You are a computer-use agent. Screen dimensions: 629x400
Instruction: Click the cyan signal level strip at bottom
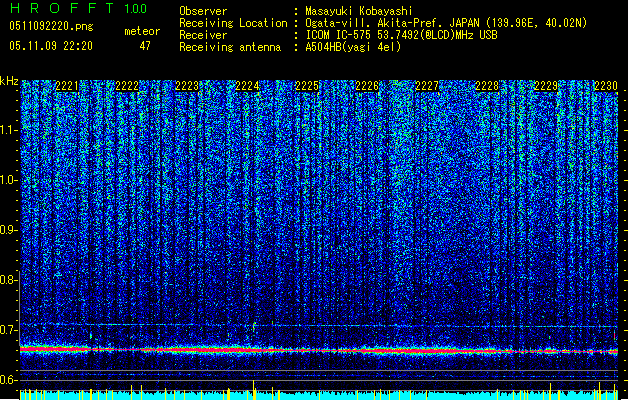click(x=319, y=395)
